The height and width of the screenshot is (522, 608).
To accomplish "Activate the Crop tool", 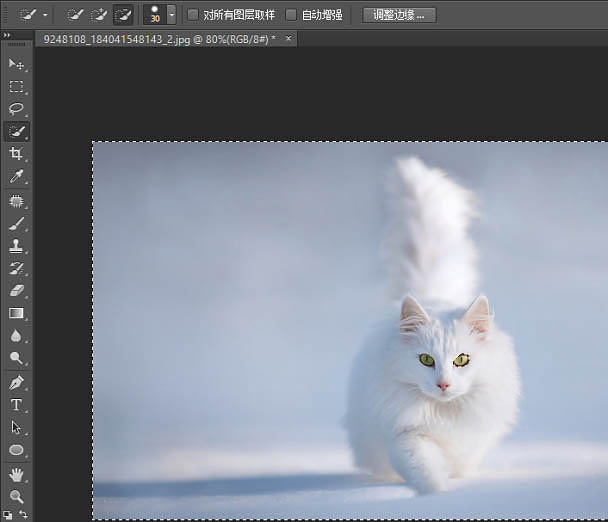I will tap(16, 154).
